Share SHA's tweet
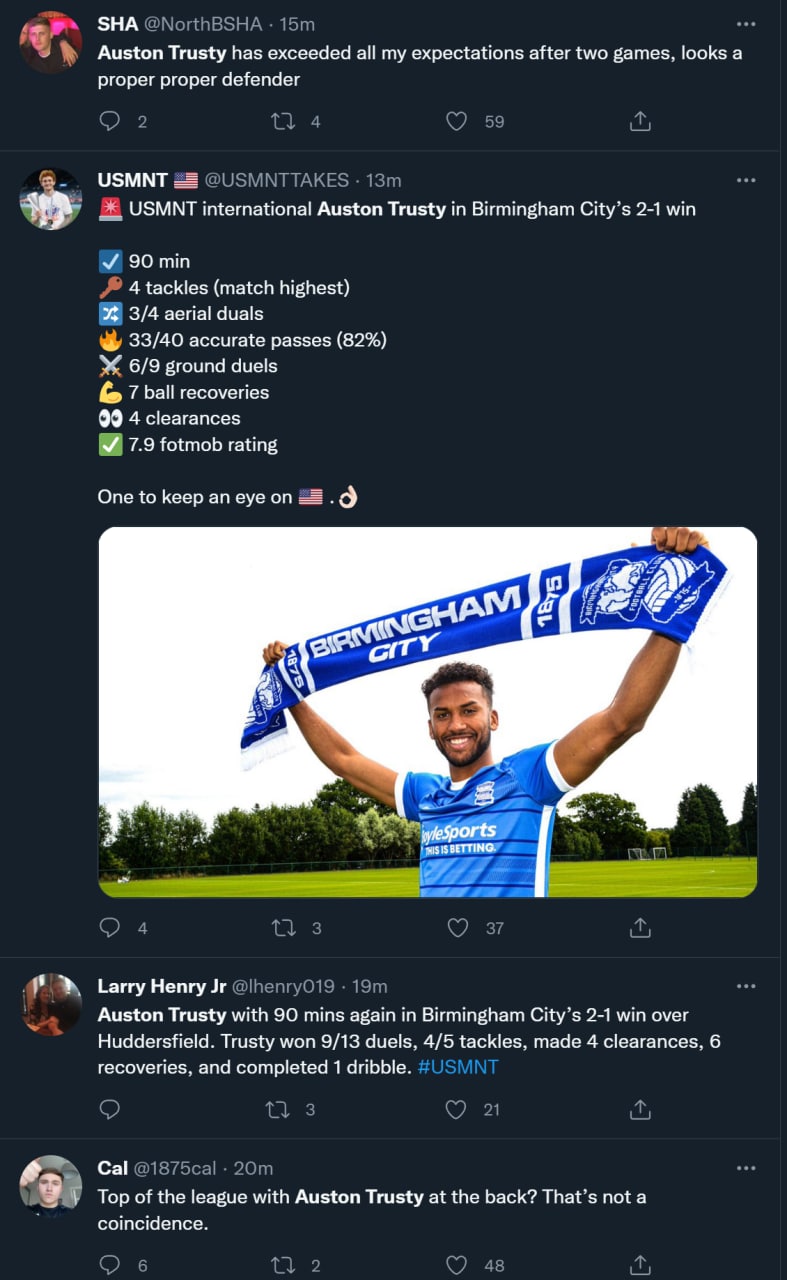787x1280 pixels. click(x=640, y=122)
